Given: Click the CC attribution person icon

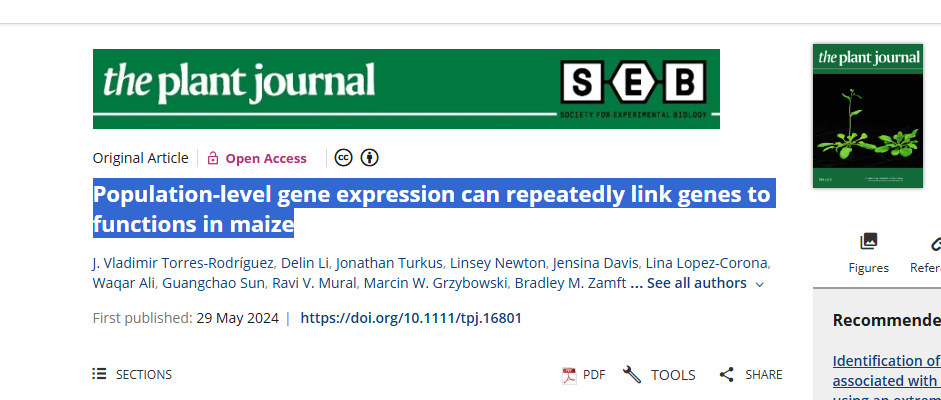Looking at the screenshot, I should [370, 158].
